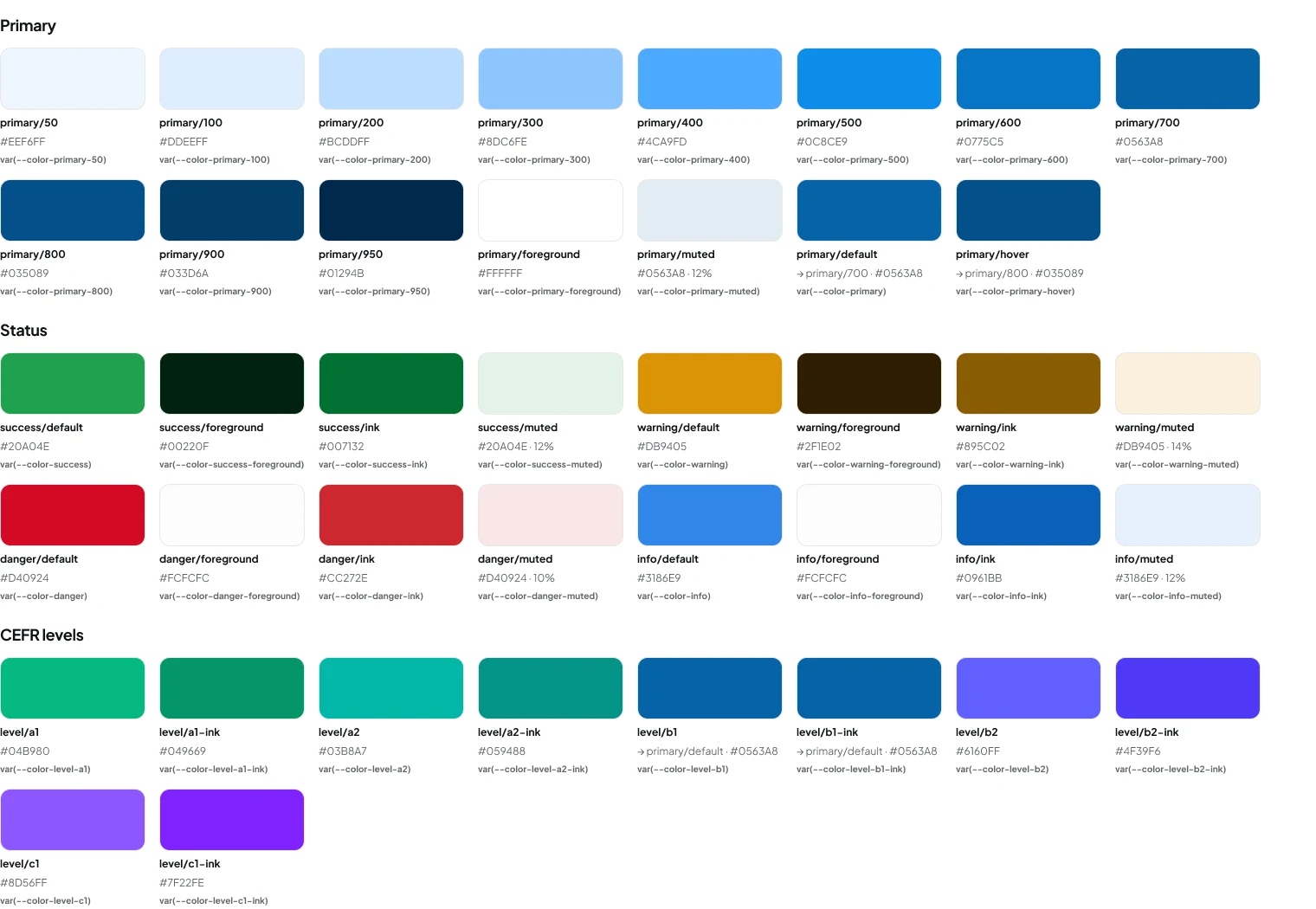
Task: Click the alias arrow under level/b1-ink
Action: coord(800,751)
